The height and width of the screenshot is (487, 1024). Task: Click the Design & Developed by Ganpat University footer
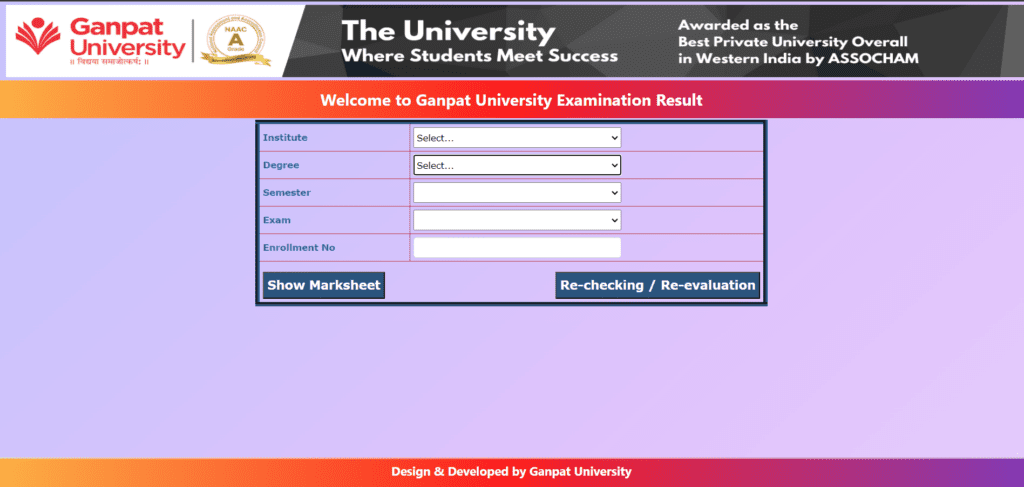511,471
